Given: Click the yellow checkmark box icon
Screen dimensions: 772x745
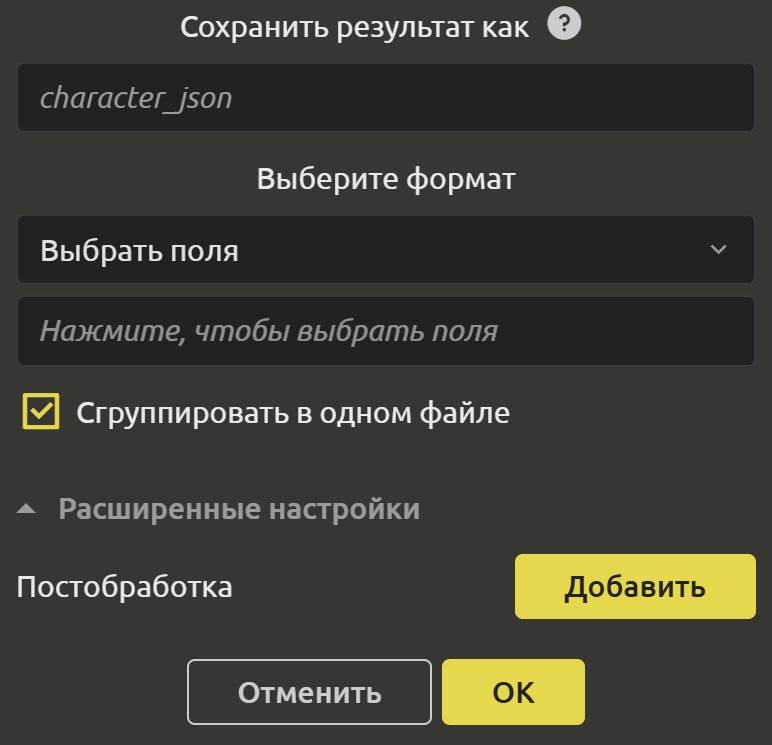Looking at the screenshot, I should (42, 412).
